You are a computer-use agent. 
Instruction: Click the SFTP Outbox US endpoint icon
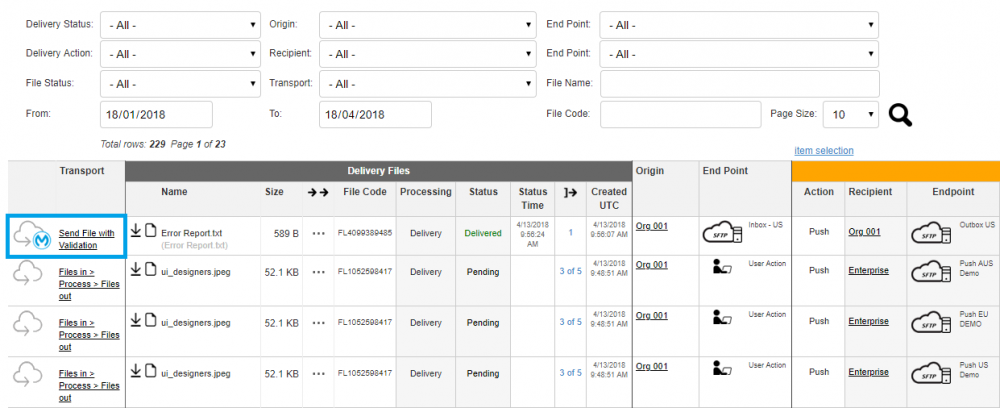[931, 234]
